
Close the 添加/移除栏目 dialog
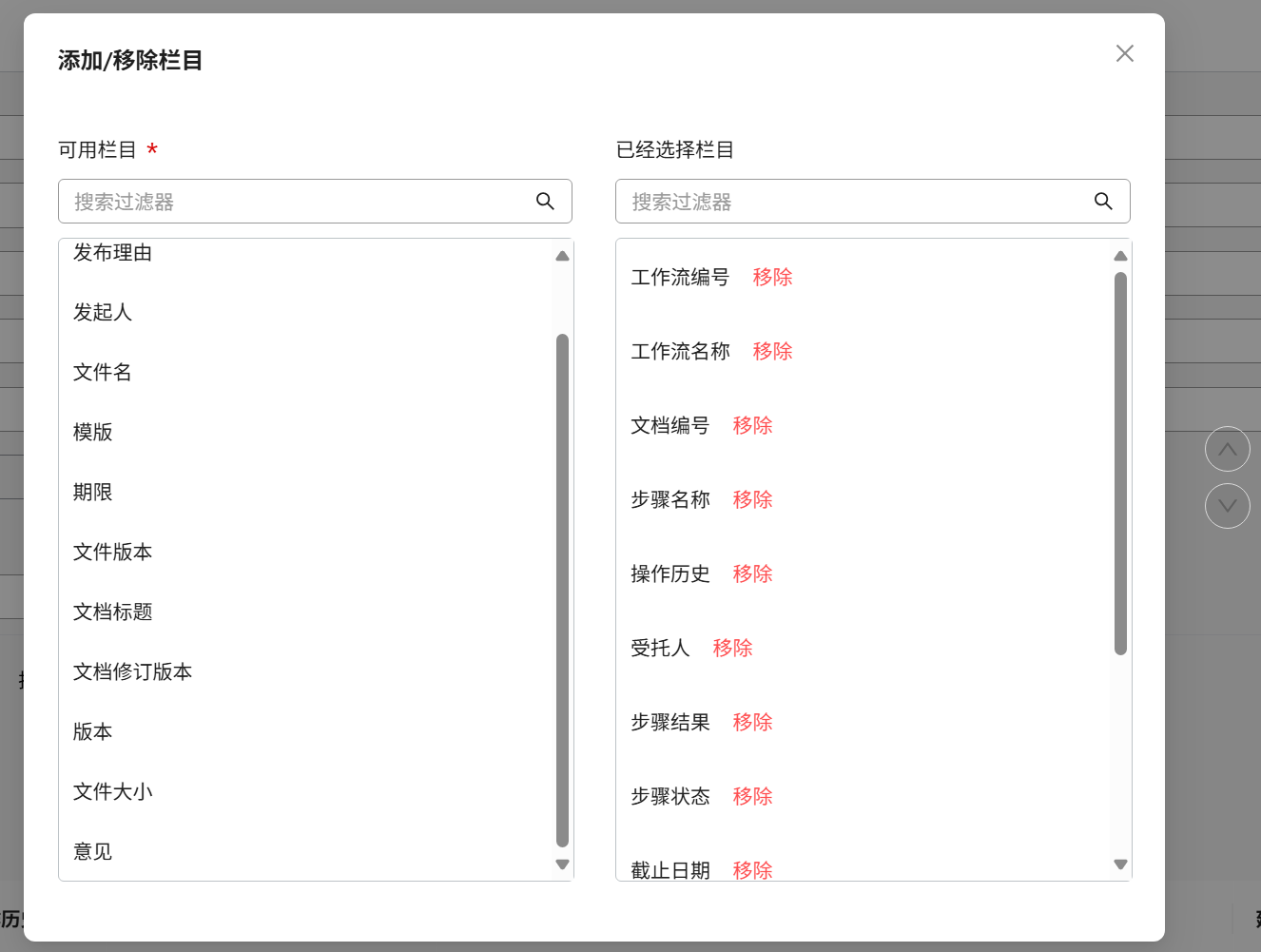[1124, 54]
